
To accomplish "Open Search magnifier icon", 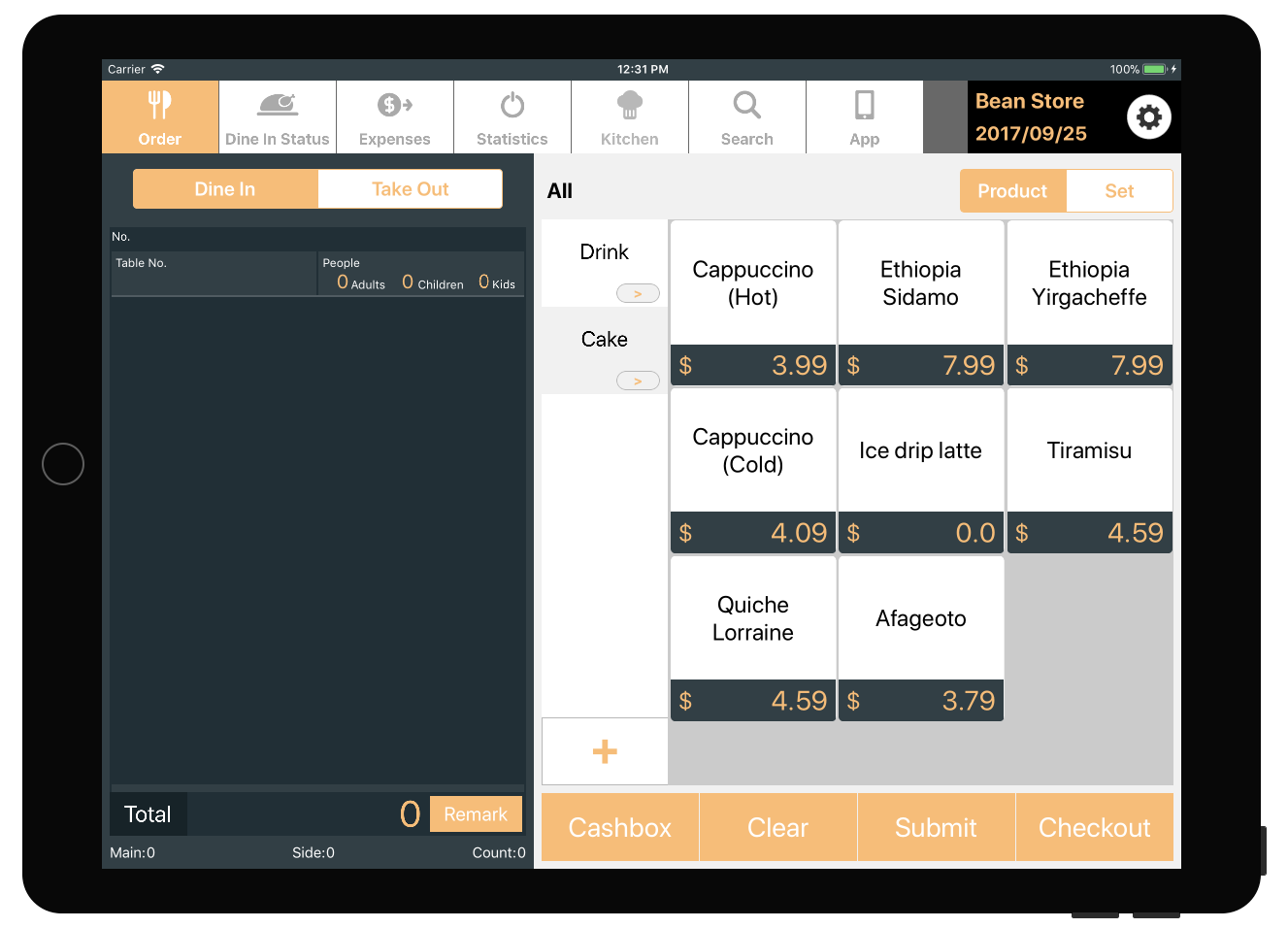I will 747,105.
